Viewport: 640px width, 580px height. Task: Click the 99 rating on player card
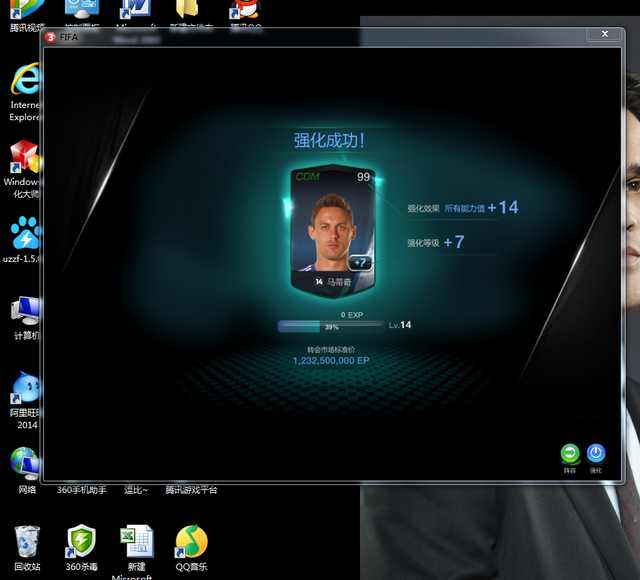click(363, 177)
